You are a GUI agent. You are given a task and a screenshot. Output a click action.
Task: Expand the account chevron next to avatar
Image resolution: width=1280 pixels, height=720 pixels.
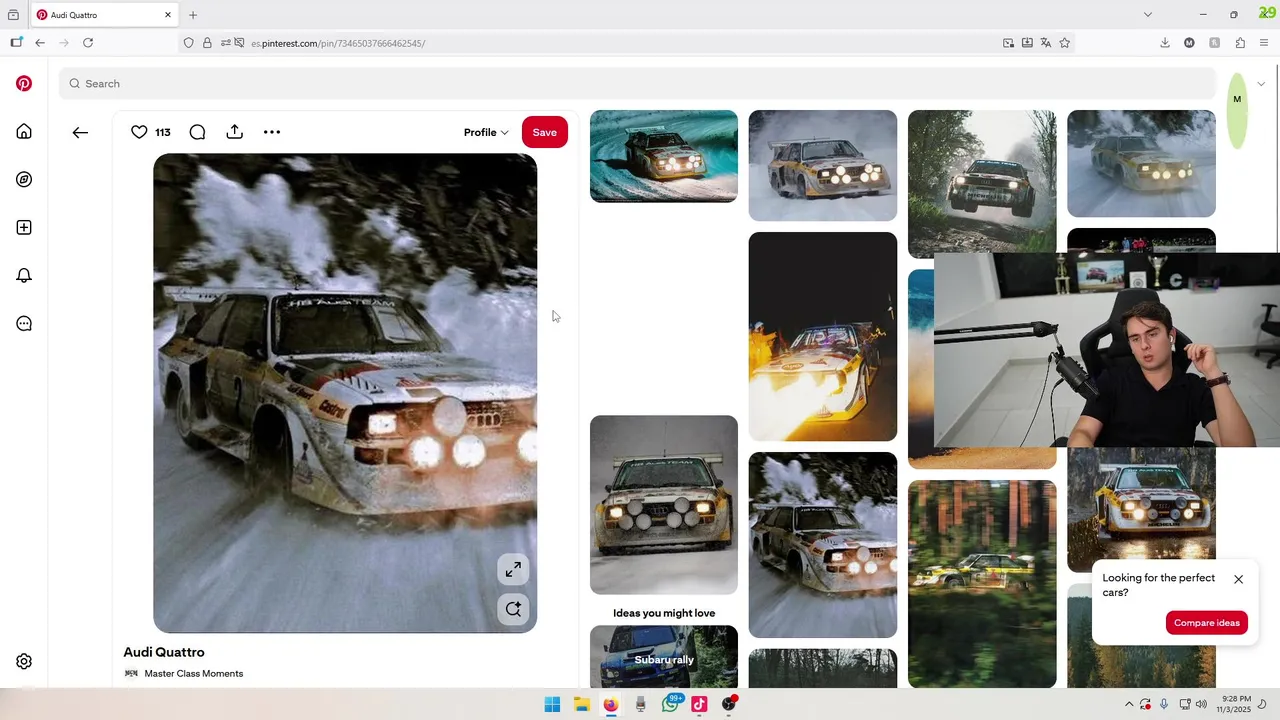(x=1261, y=84)
